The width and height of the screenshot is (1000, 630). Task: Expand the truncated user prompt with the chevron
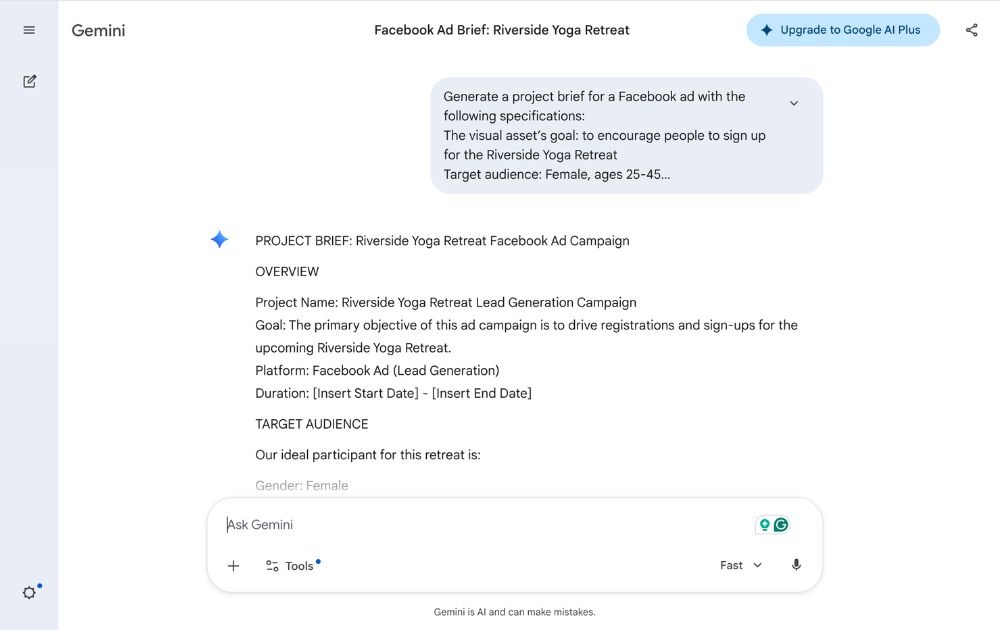[x=794, y=102]
